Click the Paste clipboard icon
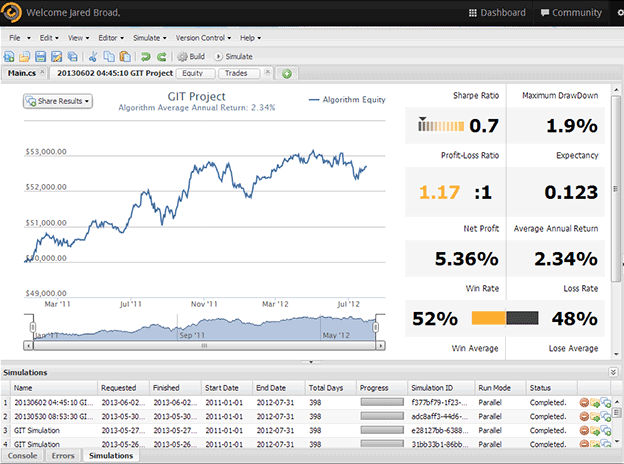 (x=124, y=57)
